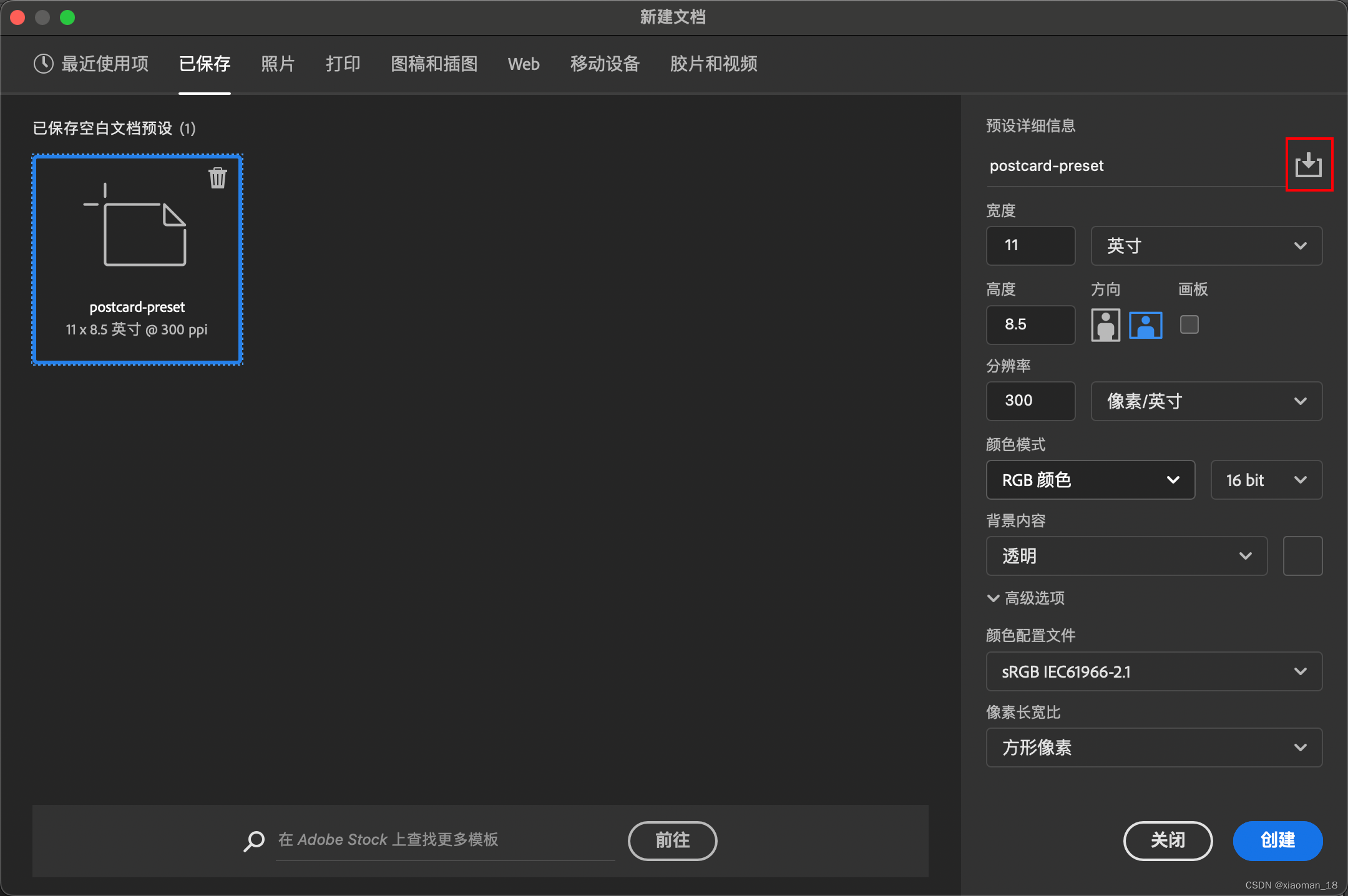Viewport: 1348px width, 896px height.
Task: Switch to the 移动设备 tab
Action: pos(605,64)
